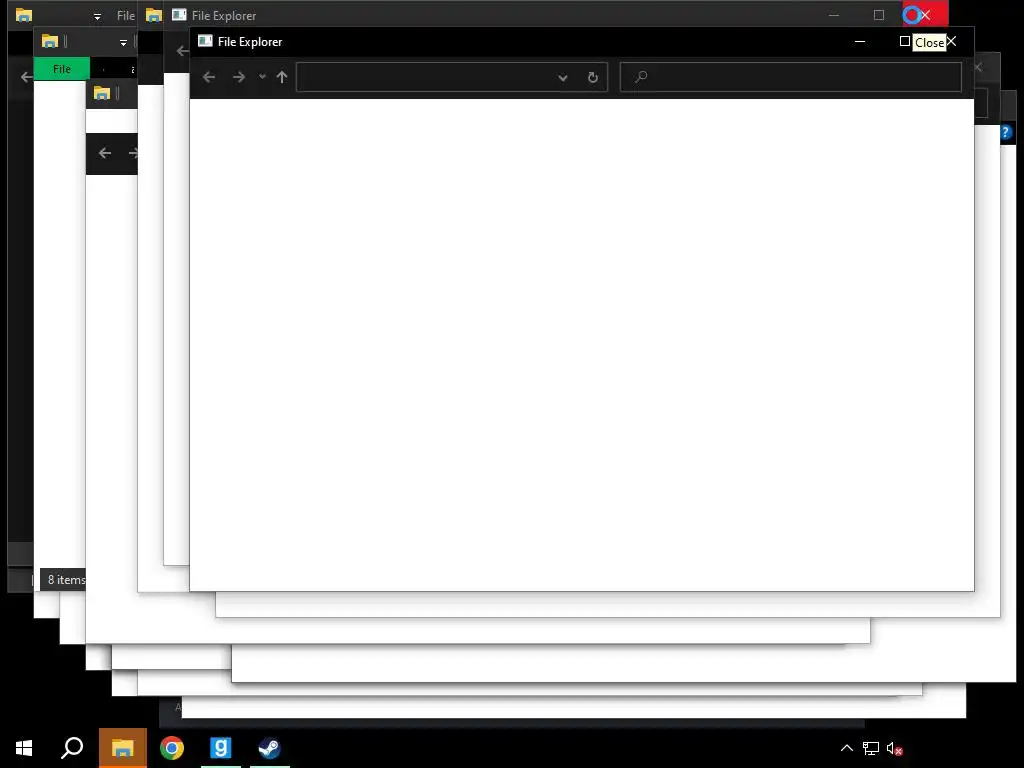Viewport: 1024px width, 768px height.
Task: Open recent locations chevron beside the forward arrow
Action: tap(262, 76)
